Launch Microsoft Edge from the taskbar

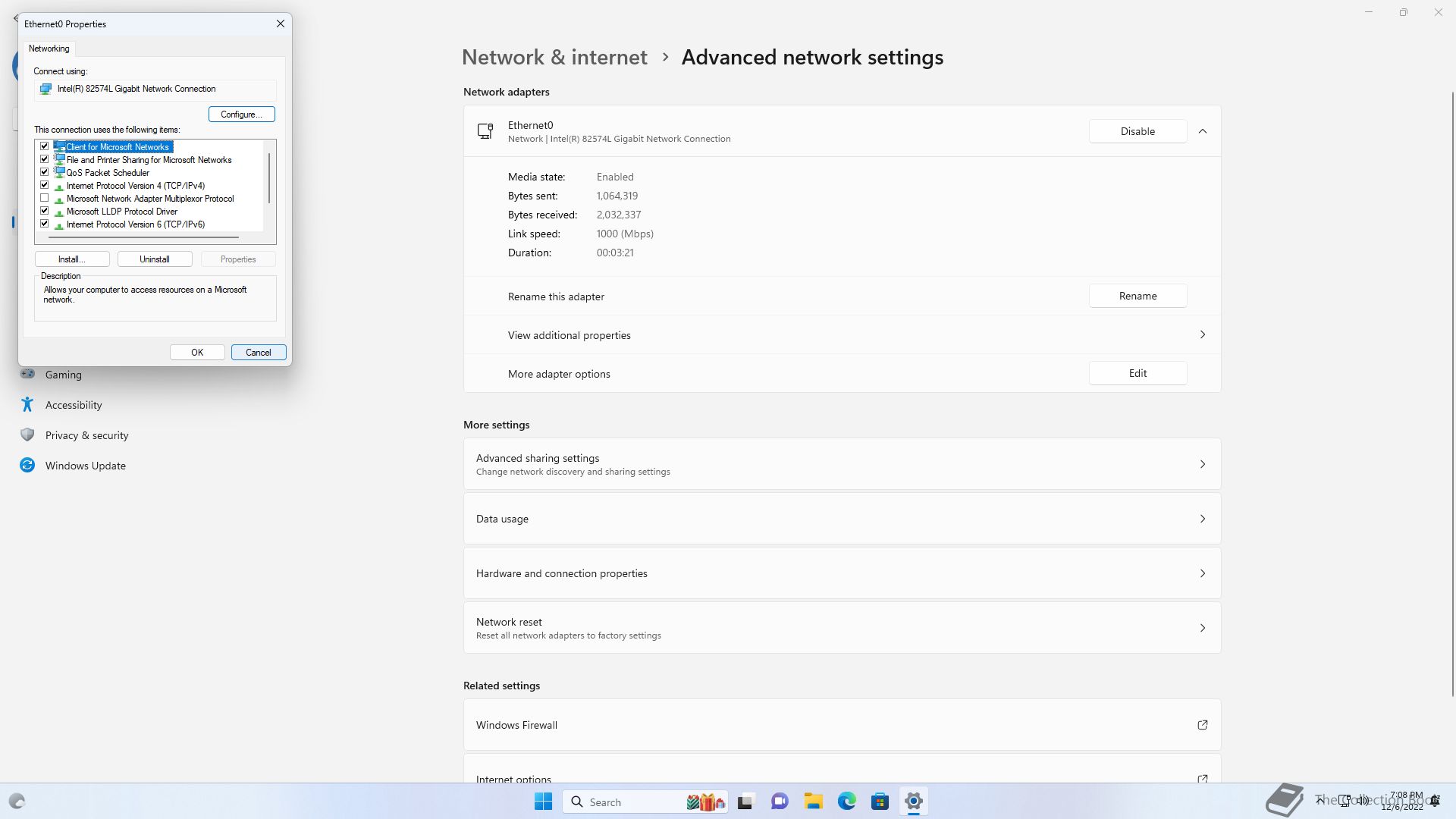(847, 802)
